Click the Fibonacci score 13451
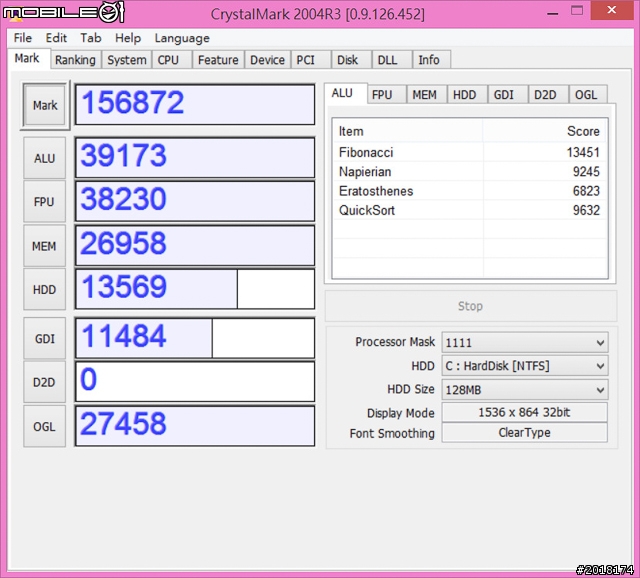This screenshot has width=640, height=578. (x=583, y=153)
